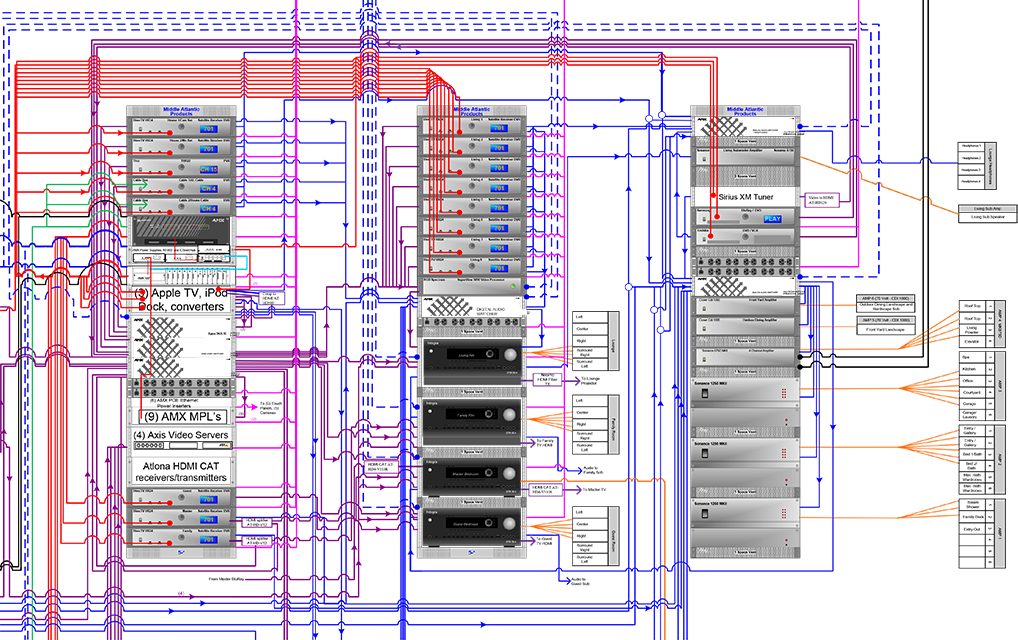Select the Guest Bedroom Integra receiver volume knob
The image size is (1018, 640).
pos(510,524)
